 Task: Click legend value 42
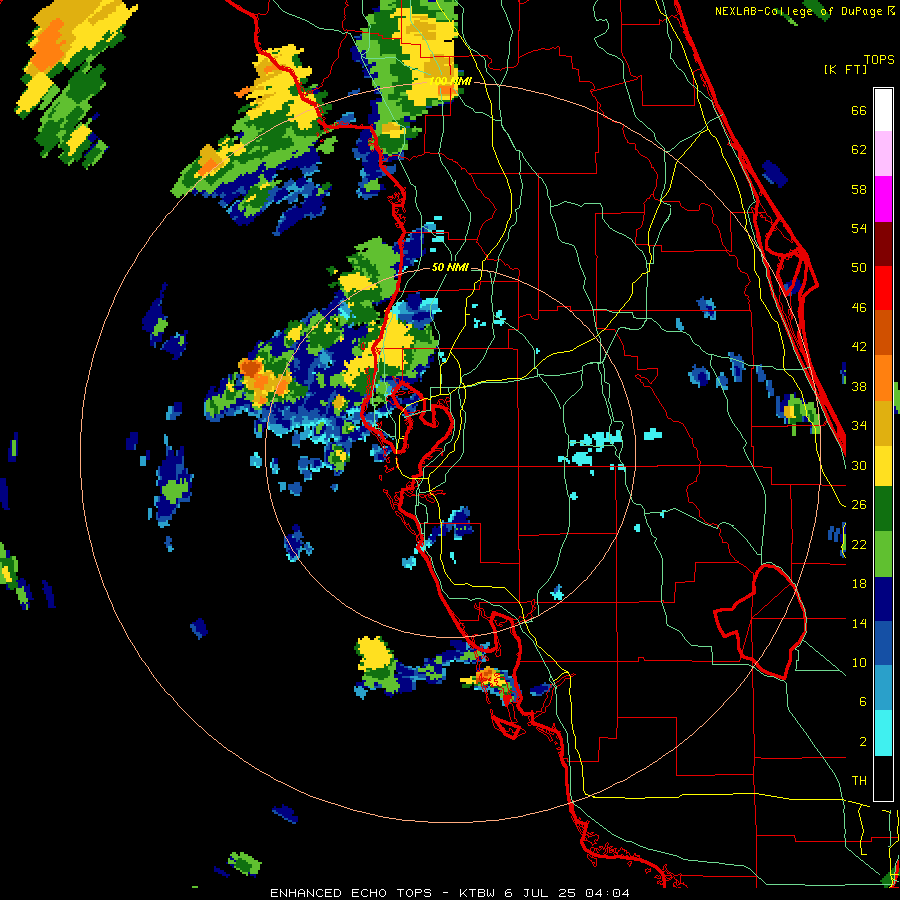(x=859, y=346)
